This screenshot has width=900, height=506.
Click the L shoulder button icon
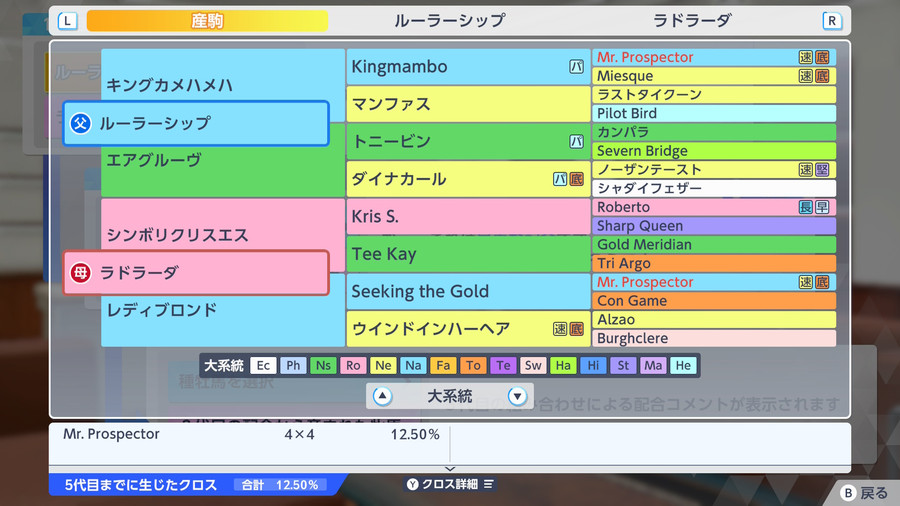pyautogui.click(x=67, y=21)
